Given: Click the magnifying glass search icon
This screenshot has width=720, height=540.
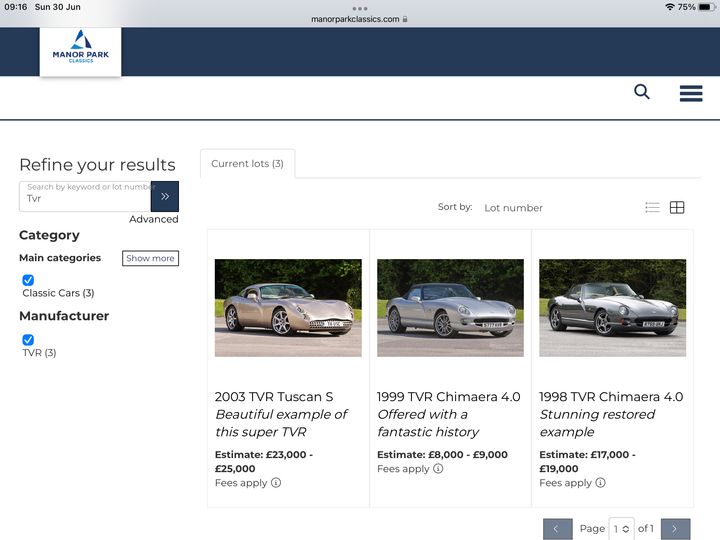Looking at the screenshot, I should click(x=641, y=92).
